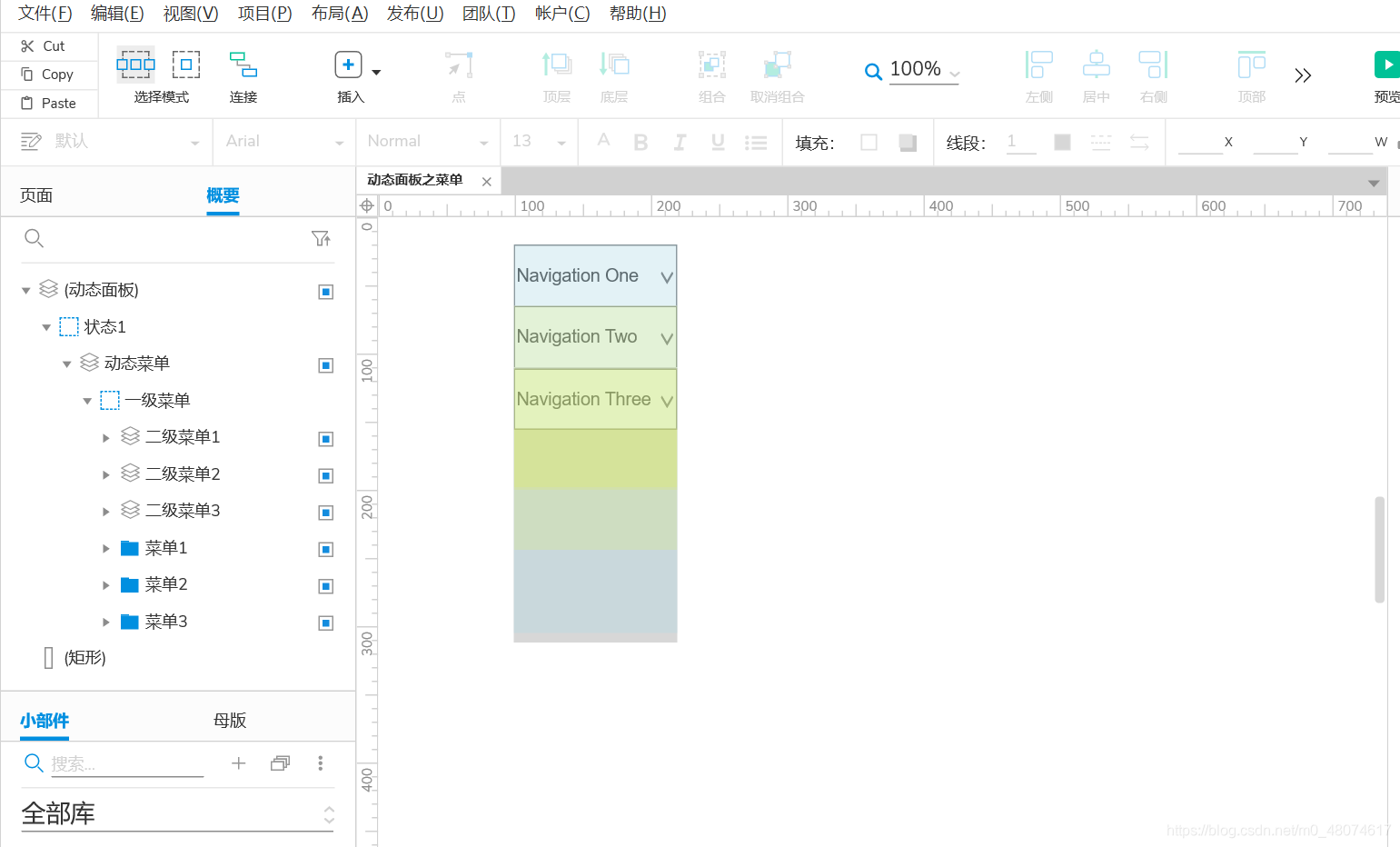Image resolution: width=1400 pixels, height=847 pixels.
Task: Click the Bold formatting icon
Action: (640, 142)
